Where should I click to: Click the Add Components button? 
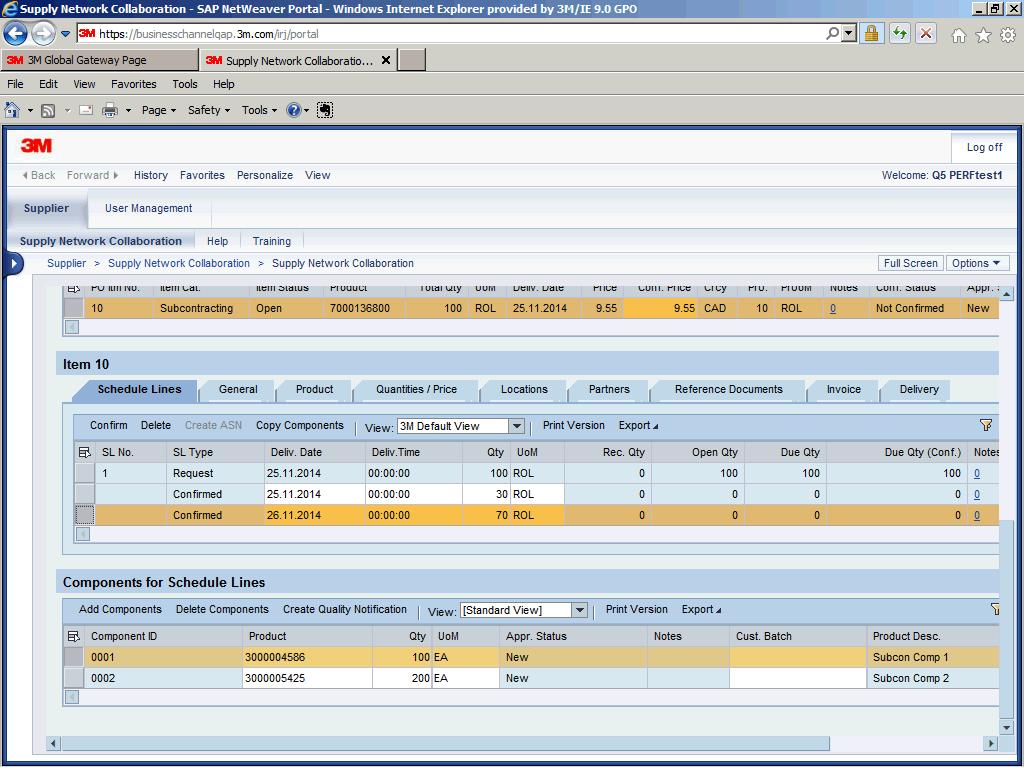pos(120,609)
